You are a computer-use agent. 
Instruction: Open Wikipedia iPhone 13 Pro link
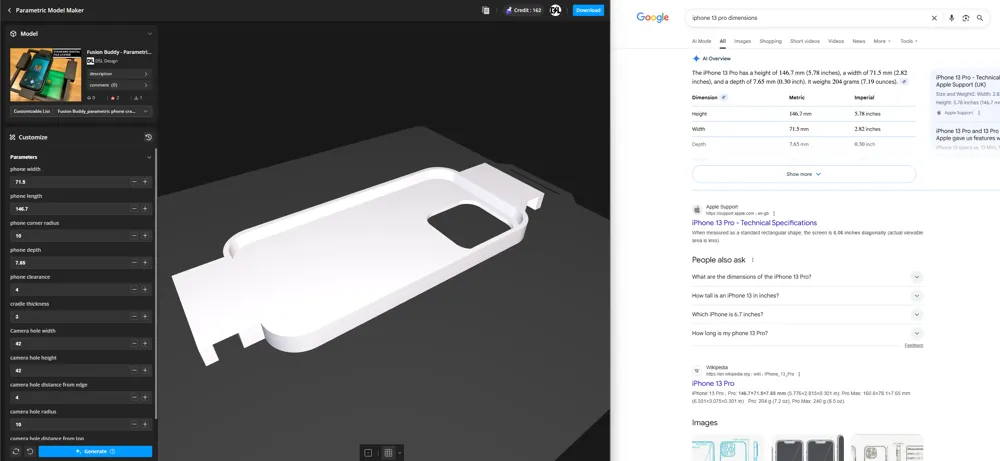713,383
